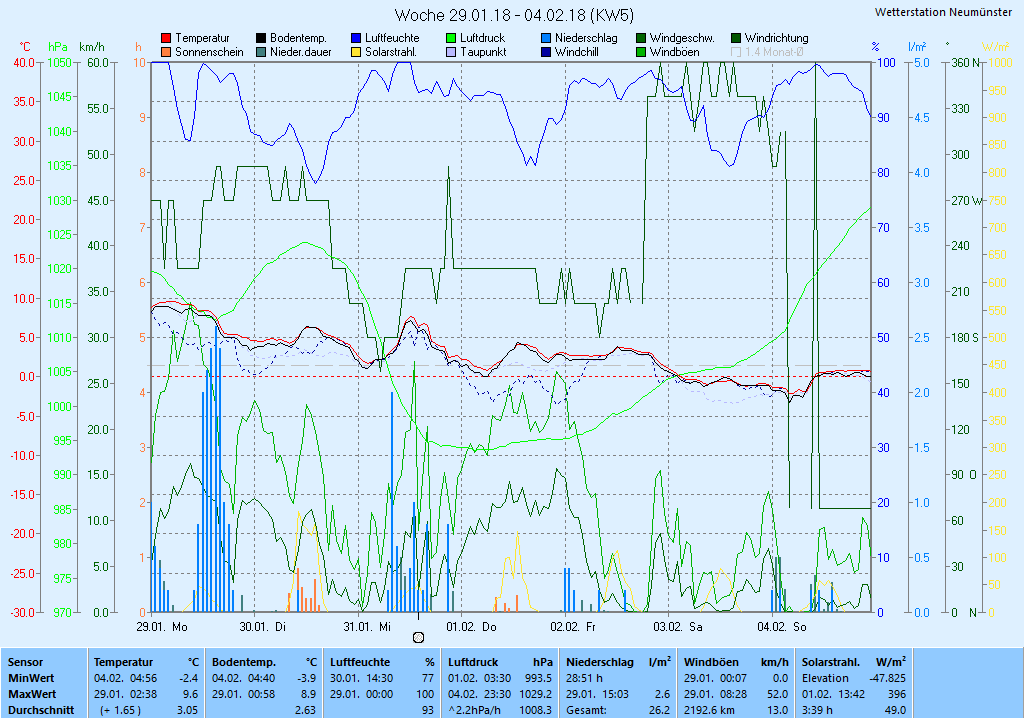1024x718 pixels.
Task: Click the circle time marker below the x-axis
Action: [x=418, y=636]
